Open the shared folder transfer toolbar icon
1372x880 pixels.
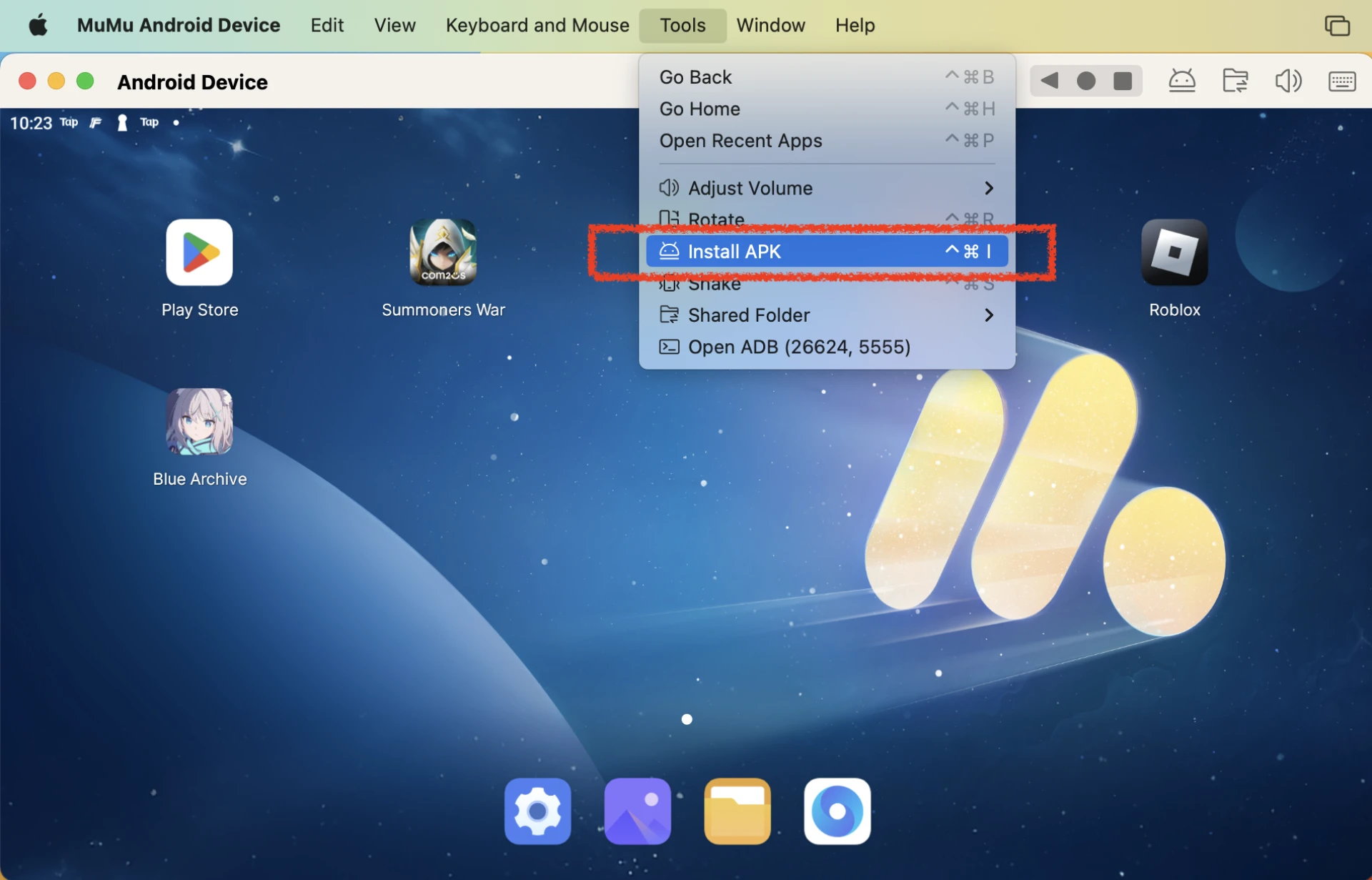click(1236, 81)
